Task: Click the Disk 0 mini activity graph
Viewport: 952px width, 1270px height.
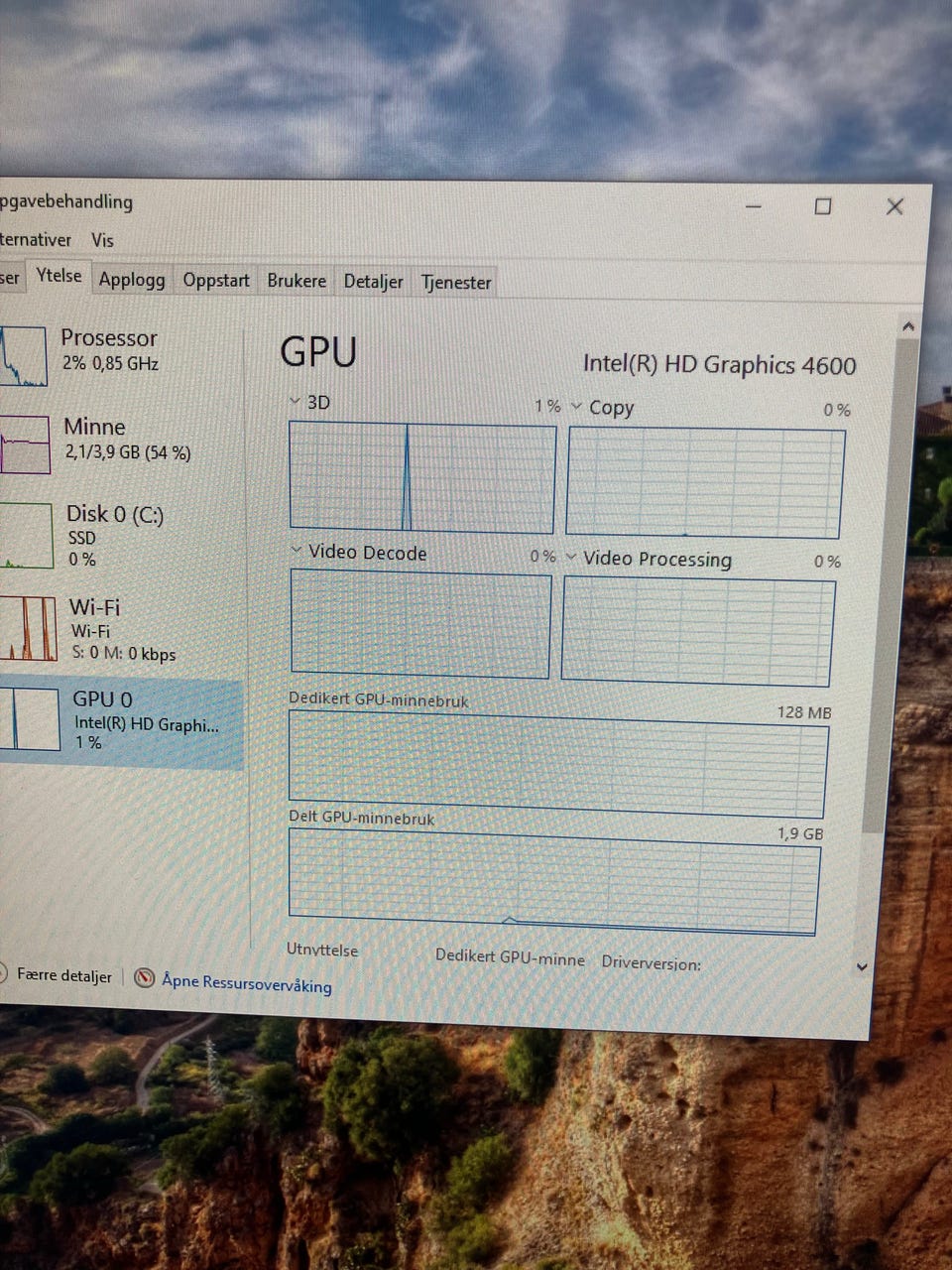Action: click(26, 536)
